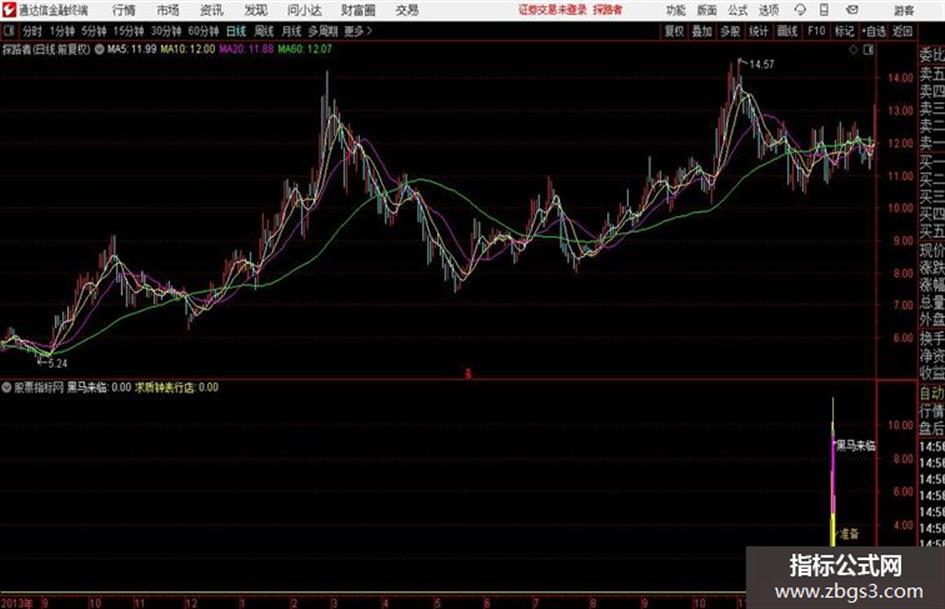This screenshot has height=609, width=945.
Task: Open the 市场 menu
Action: tap(168, 10)
